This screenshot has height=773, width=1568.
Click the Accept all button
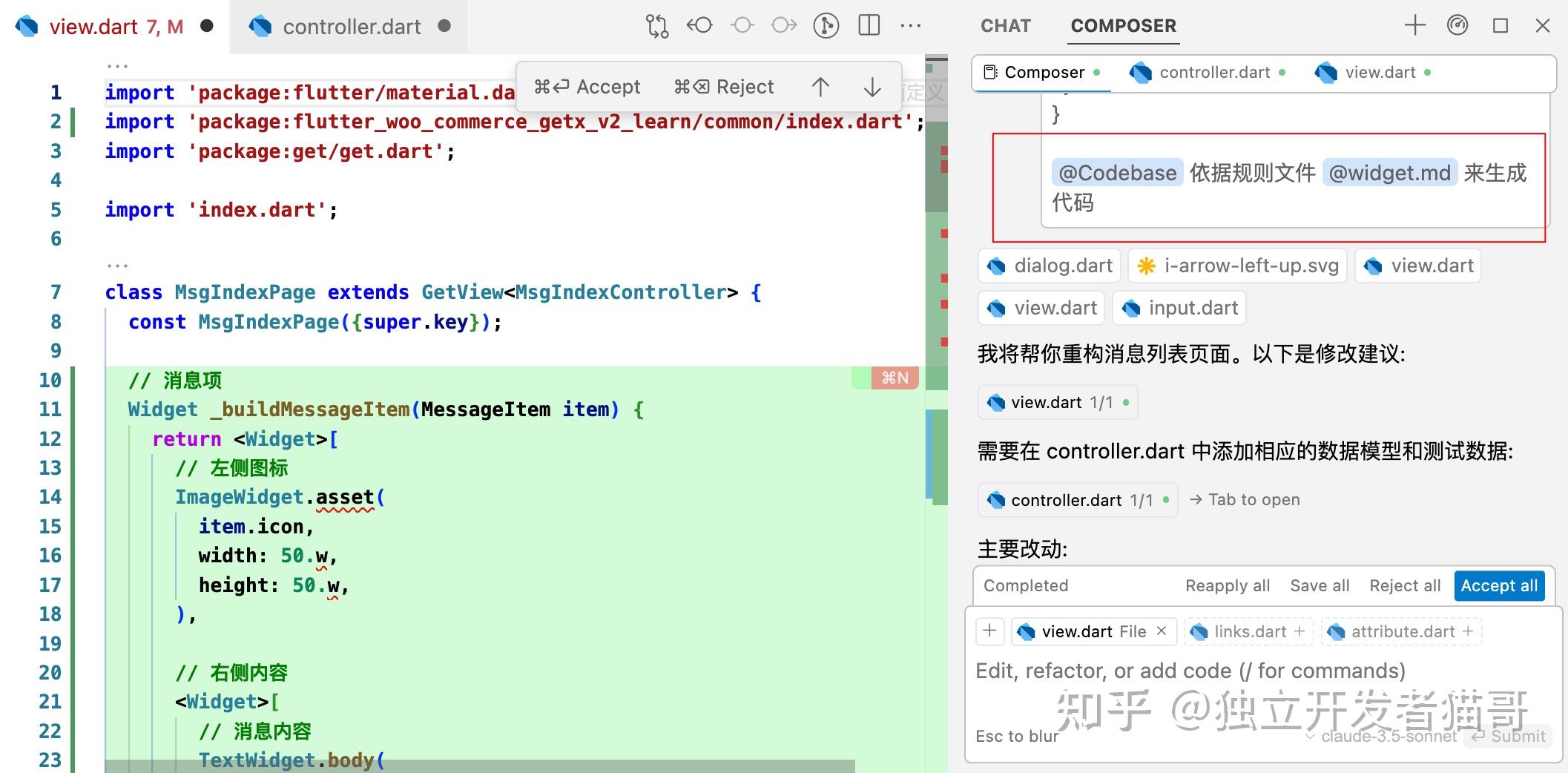(1499, 585)
